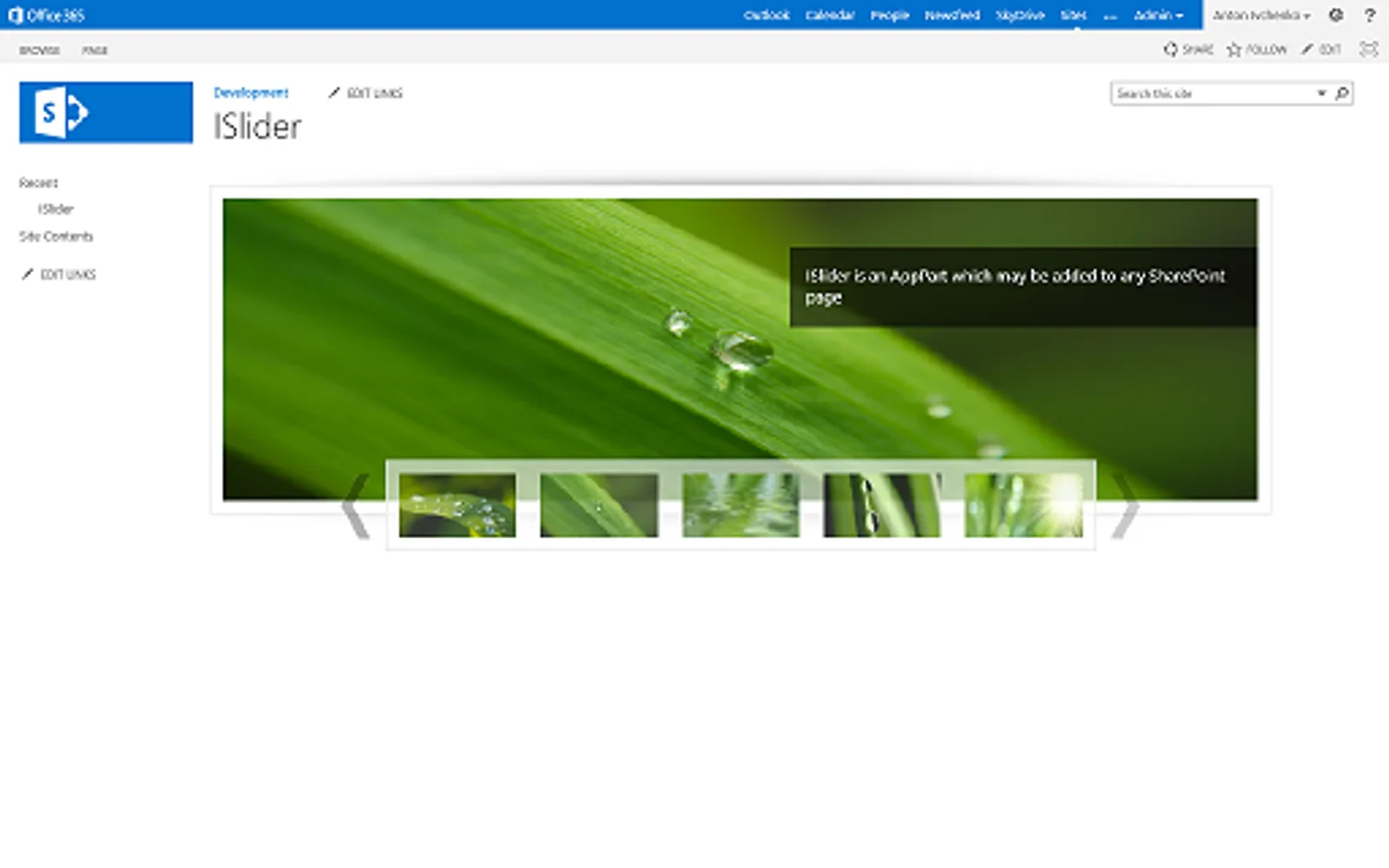The image size is (1389, 868).
Task: Select third thumbnail with water ripples
Action: pyautogui.click(x=741, y=505)
